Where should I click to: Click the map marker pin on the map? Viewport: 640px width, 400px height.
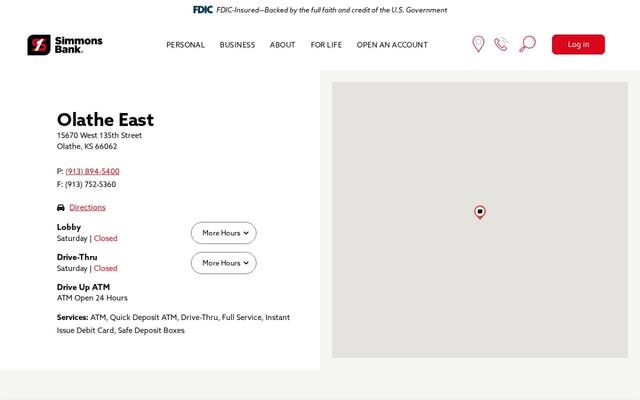(x=480, y=212)
